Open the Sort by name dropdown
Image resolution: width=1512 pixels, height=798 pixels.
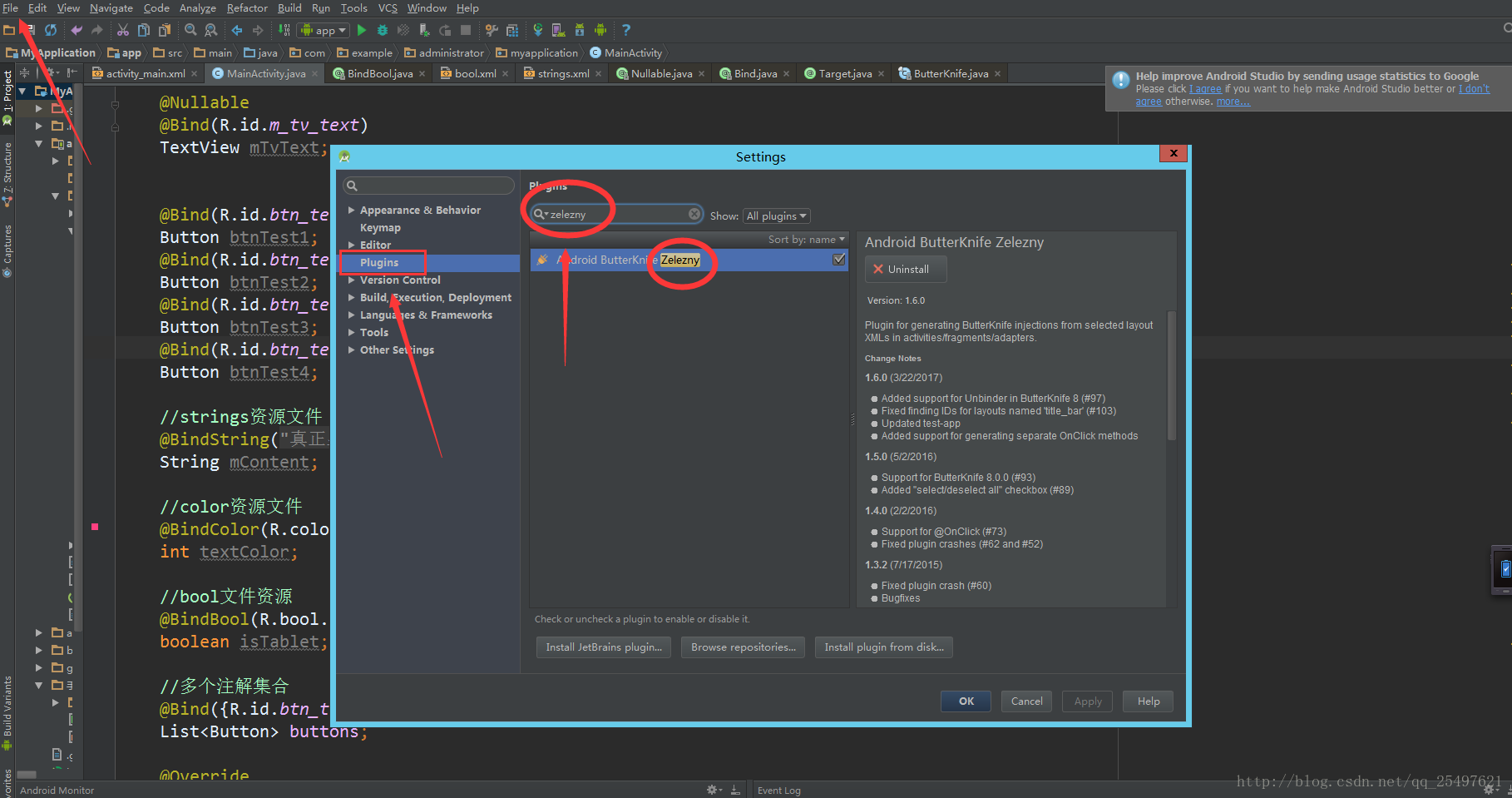click(807, 239)
